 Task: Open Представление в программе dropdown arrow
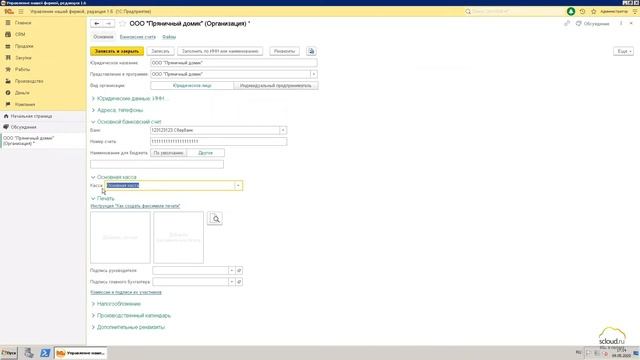tap(313, 74)
